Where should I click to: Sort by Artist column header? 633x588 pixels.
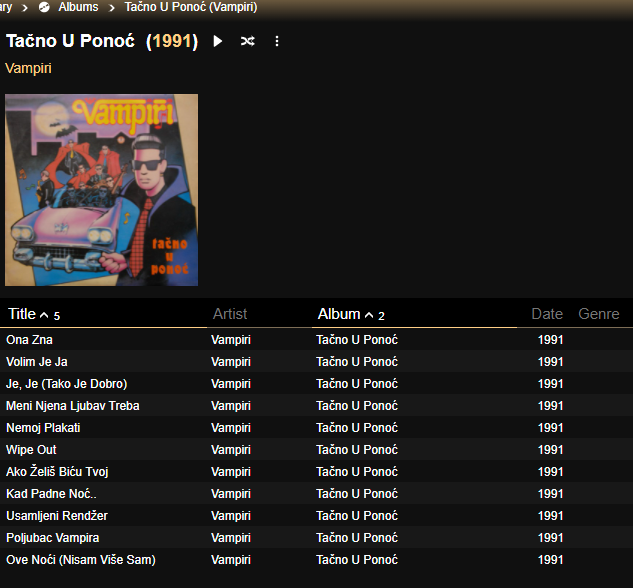point(230,314)
